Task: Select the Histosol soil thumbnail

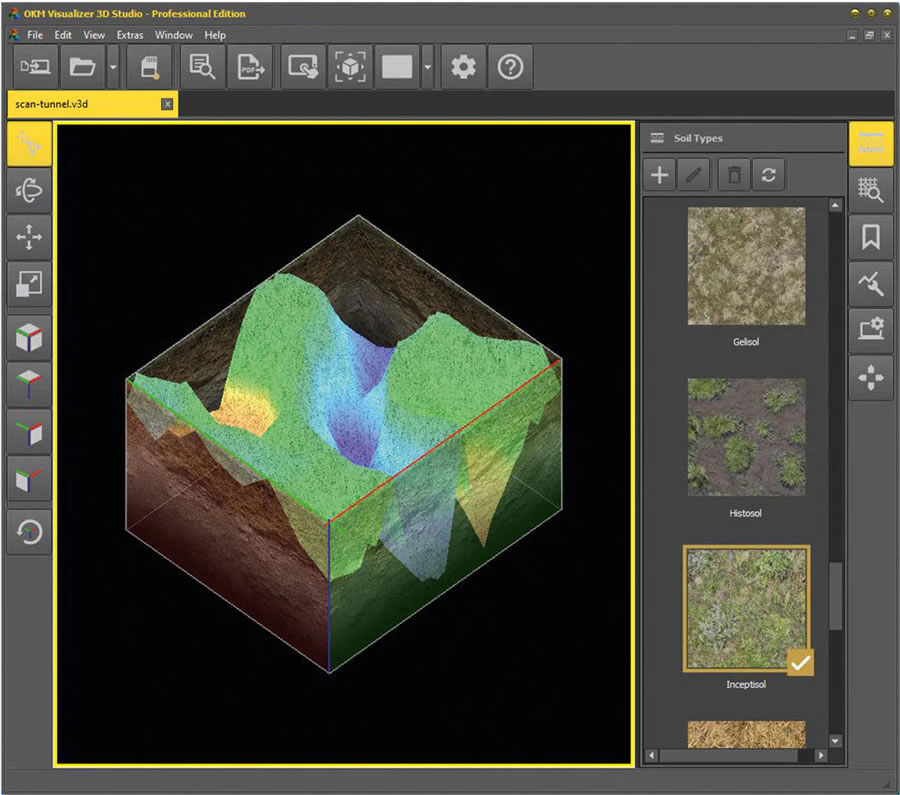Action: (746, 437)
